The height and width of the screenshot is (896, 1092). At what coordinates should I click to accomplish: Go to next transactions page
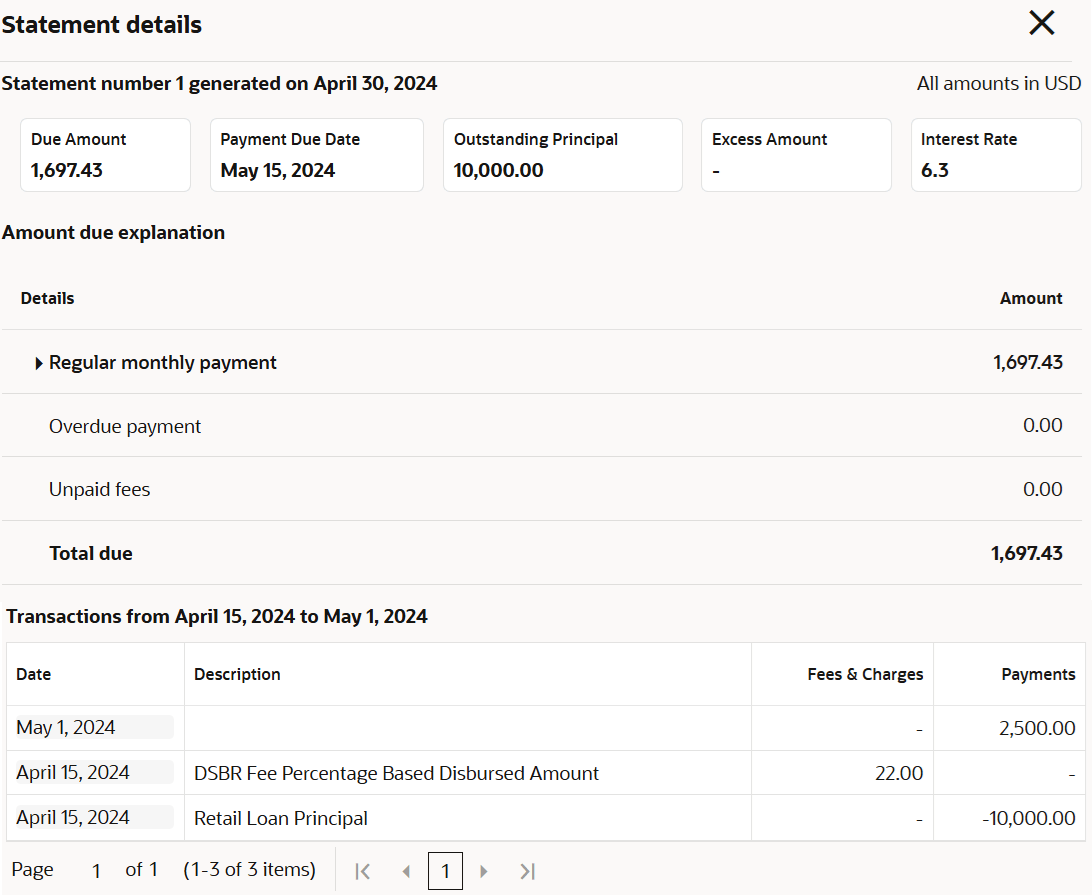tap(484, 871)
